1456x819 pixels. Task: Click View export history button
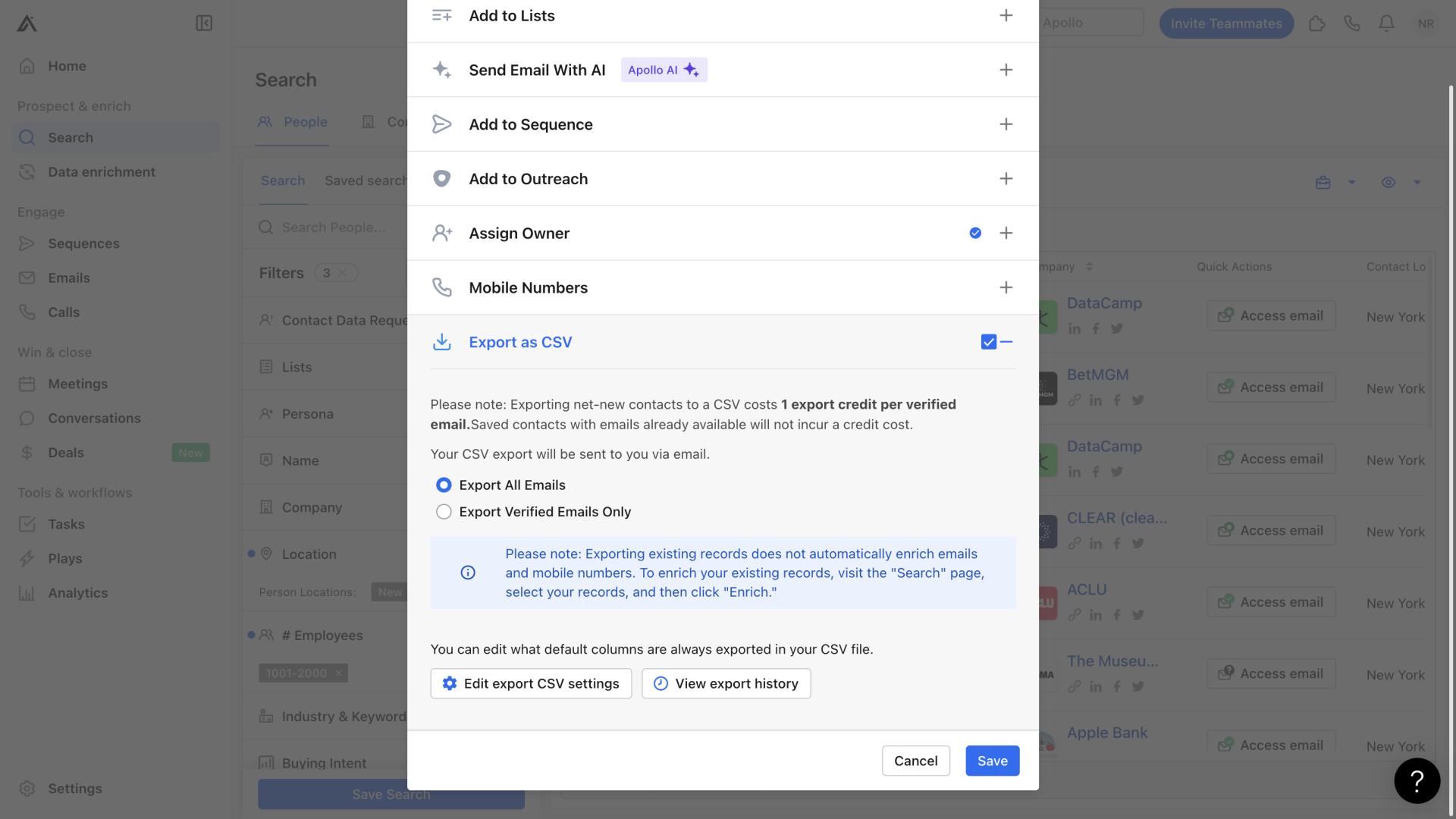click(726, 683)
